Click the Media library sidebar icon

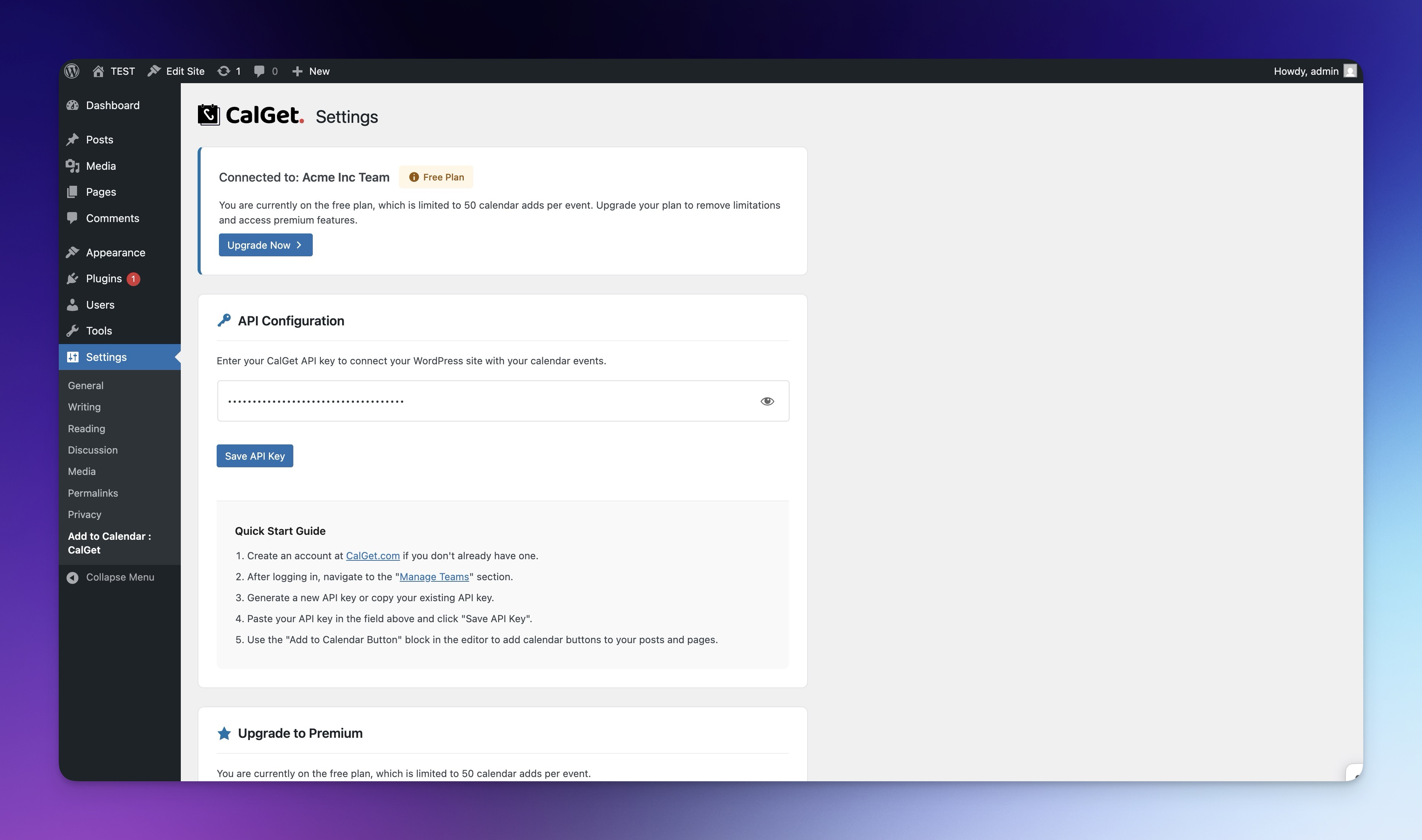coord(72,166)
